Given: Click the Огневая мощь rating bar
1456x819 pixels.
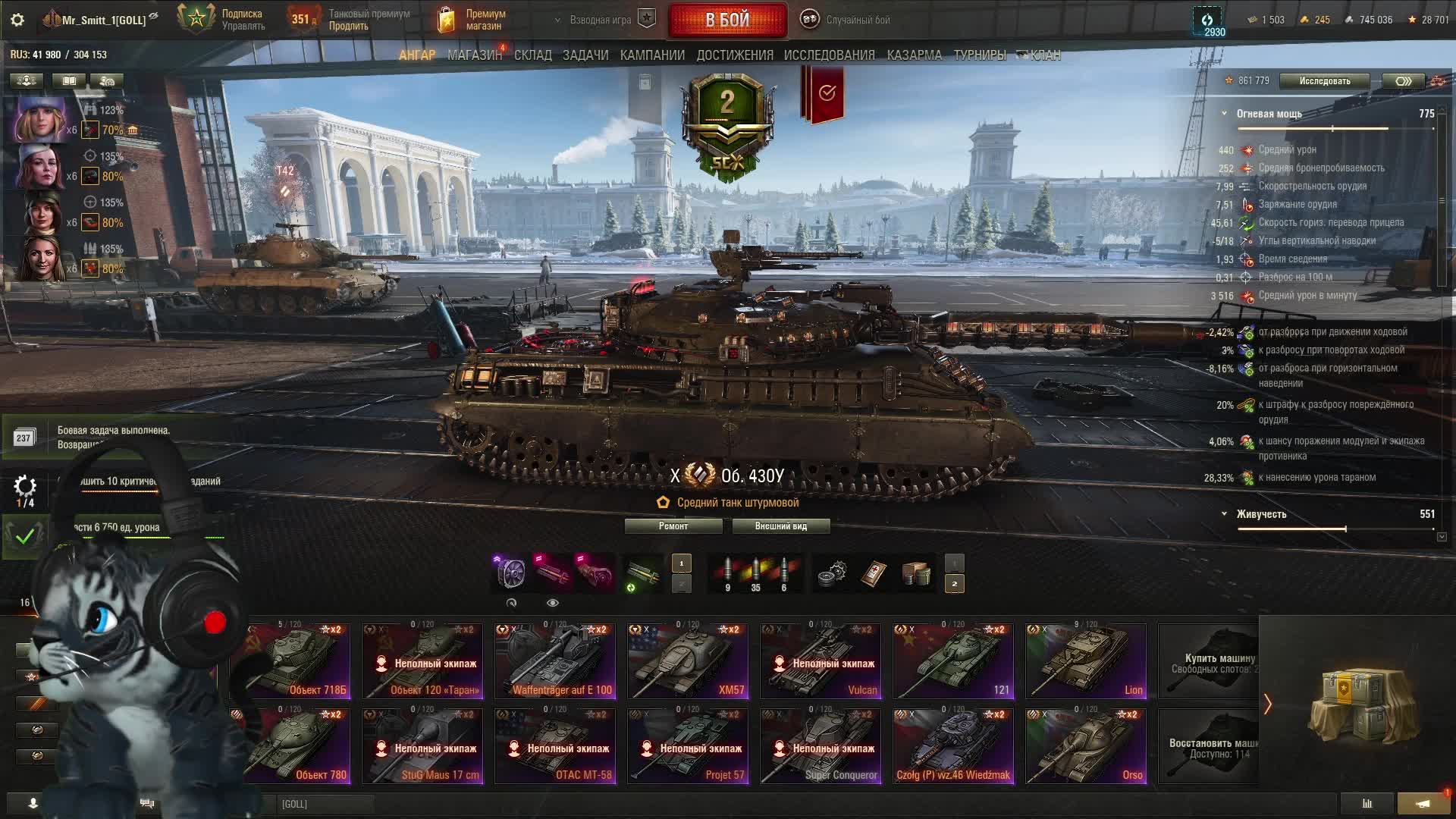Looking at the screenshot, I should pos(1335,129).
